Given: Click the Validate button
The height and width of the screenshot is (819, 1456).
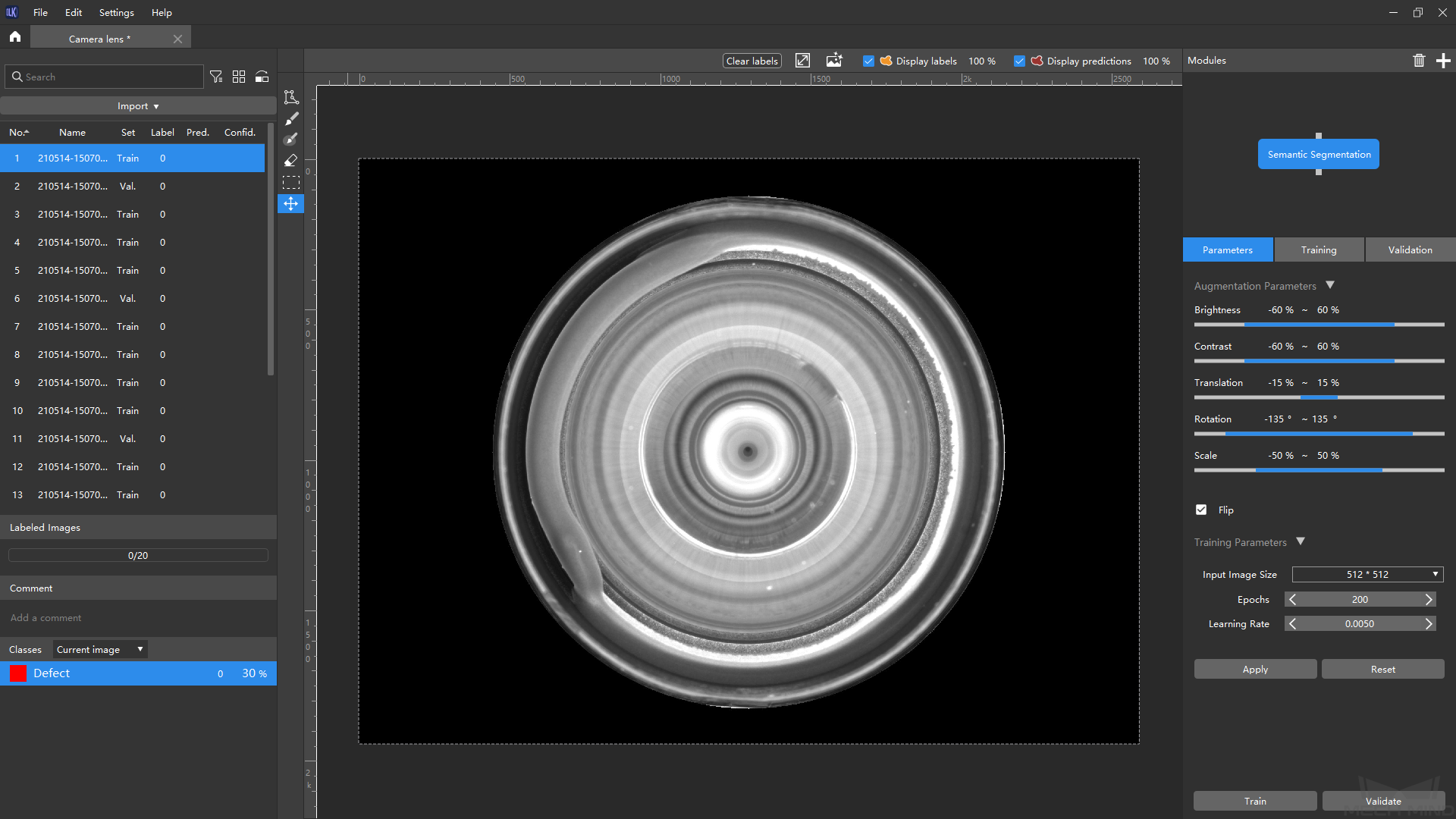Looking at the screenshot, I should 1383,801.
